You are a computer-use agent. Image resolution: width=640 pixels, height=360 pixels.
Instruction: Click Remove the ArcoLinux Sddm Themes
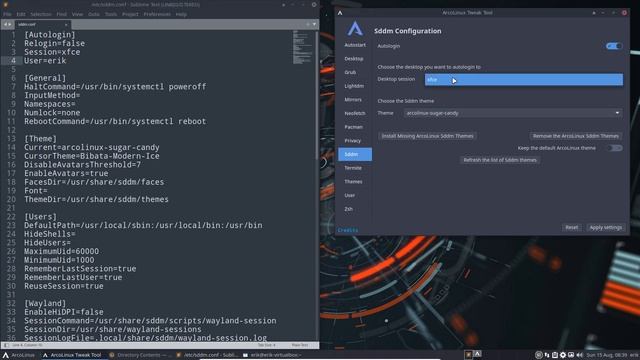click(576, 136)
